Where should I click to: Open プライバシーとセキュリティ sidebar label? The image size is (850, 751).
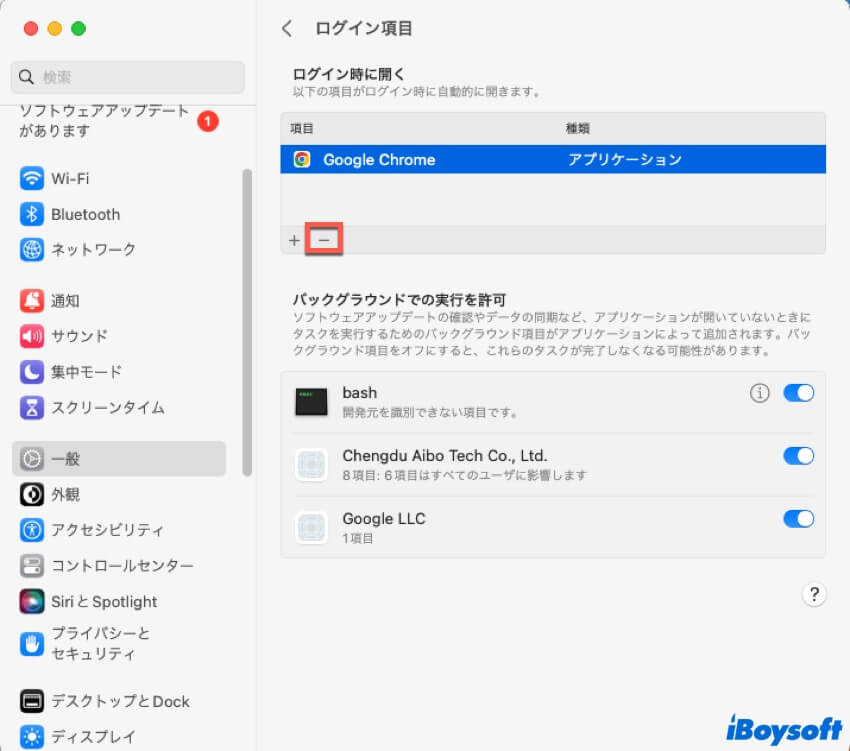(x=100, y=644)
